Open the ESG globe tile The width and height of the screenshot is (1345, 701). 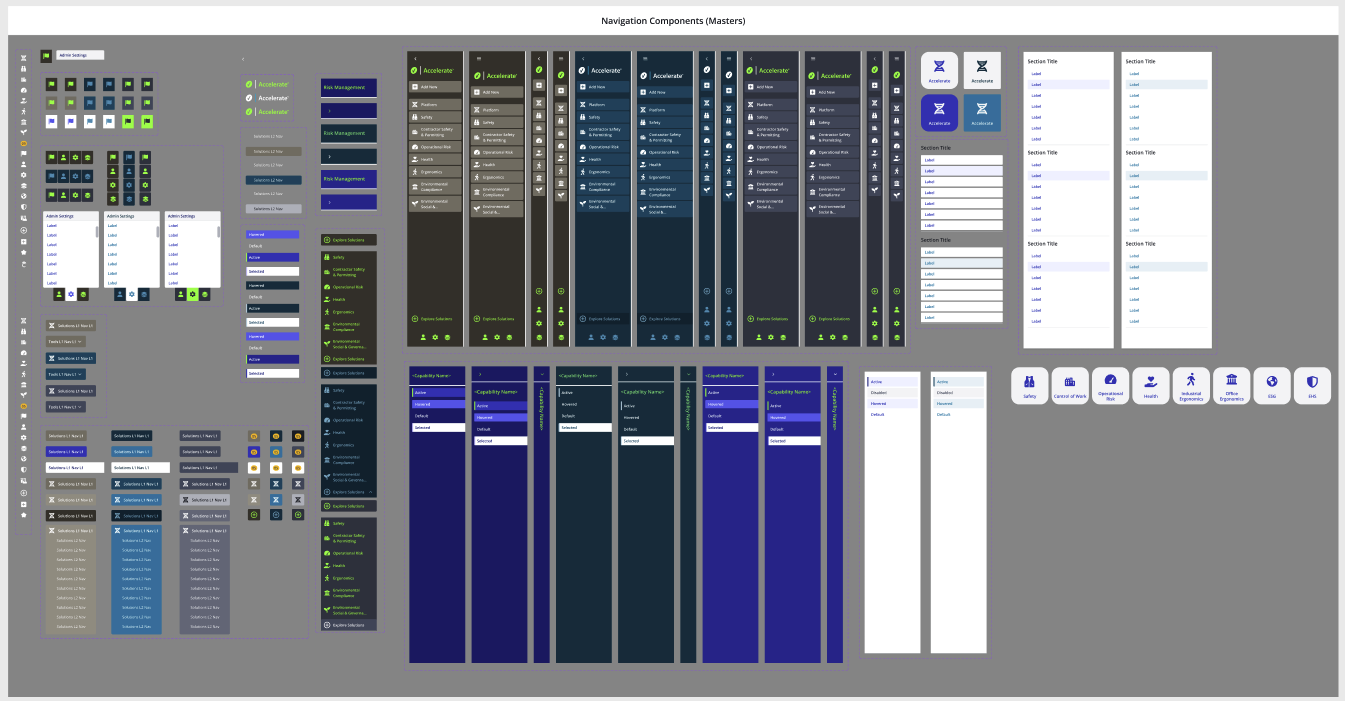point(1272,386)
